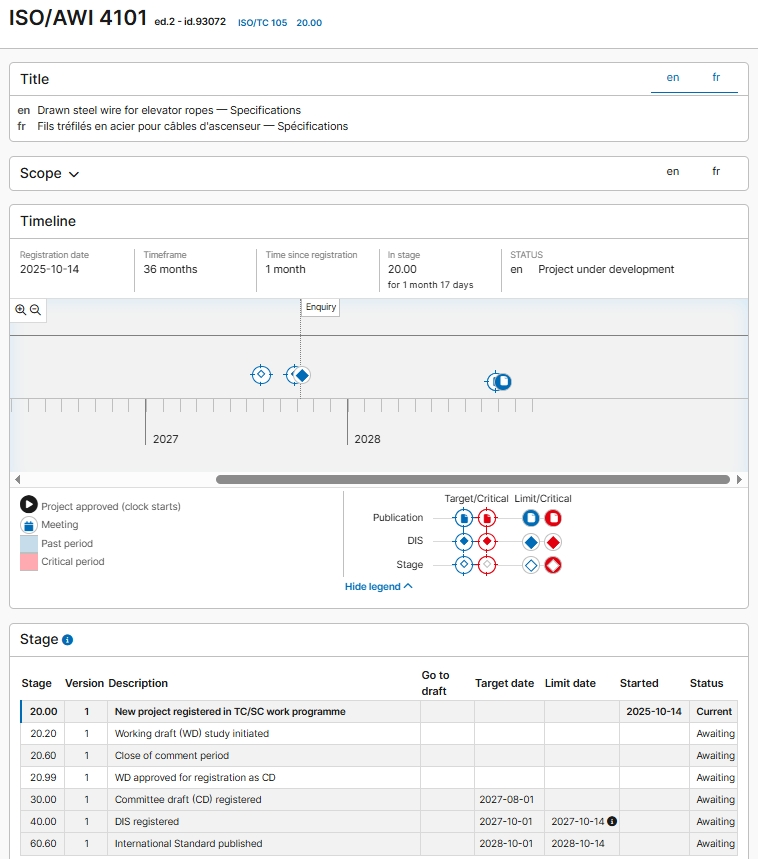Click the Project approved clock icon in legend
Image resolution: width=758 pixels, height=859 pixels.
pos(29,506)
